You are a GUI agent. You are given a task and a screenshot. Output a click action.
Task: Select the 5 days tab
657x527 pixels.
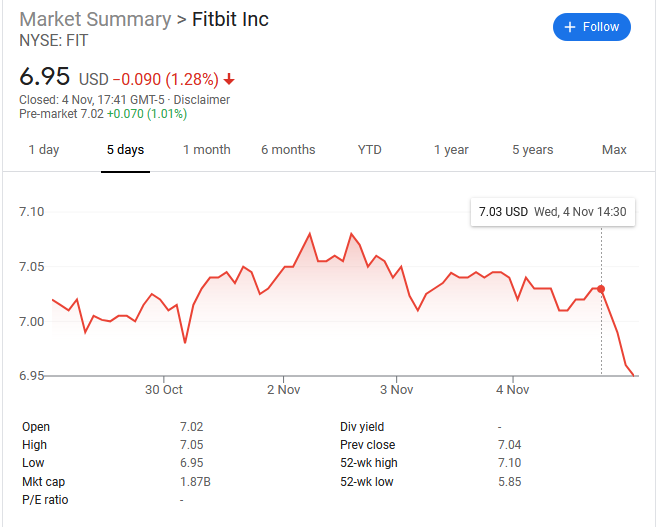tap(125, 150)
